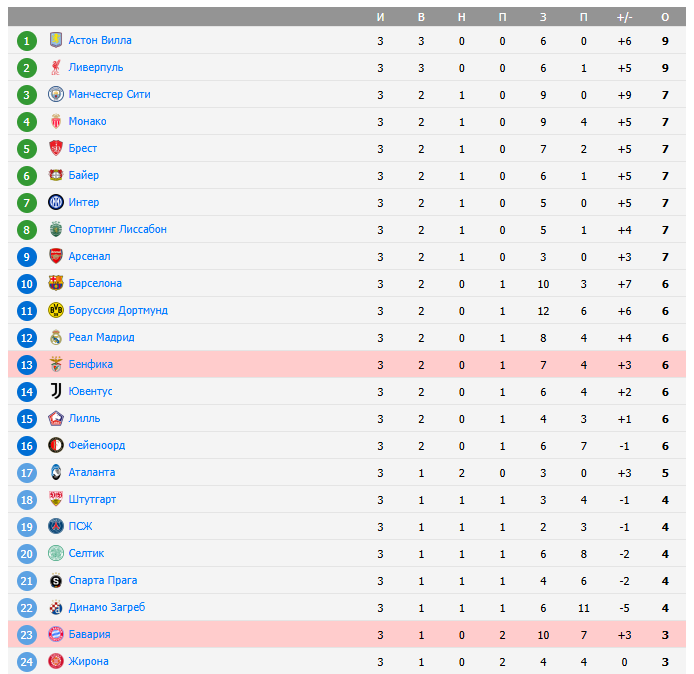This screenshot has width=694, height=674.
Task: Click the PSG club crest icon
Action: coord(56,526)
